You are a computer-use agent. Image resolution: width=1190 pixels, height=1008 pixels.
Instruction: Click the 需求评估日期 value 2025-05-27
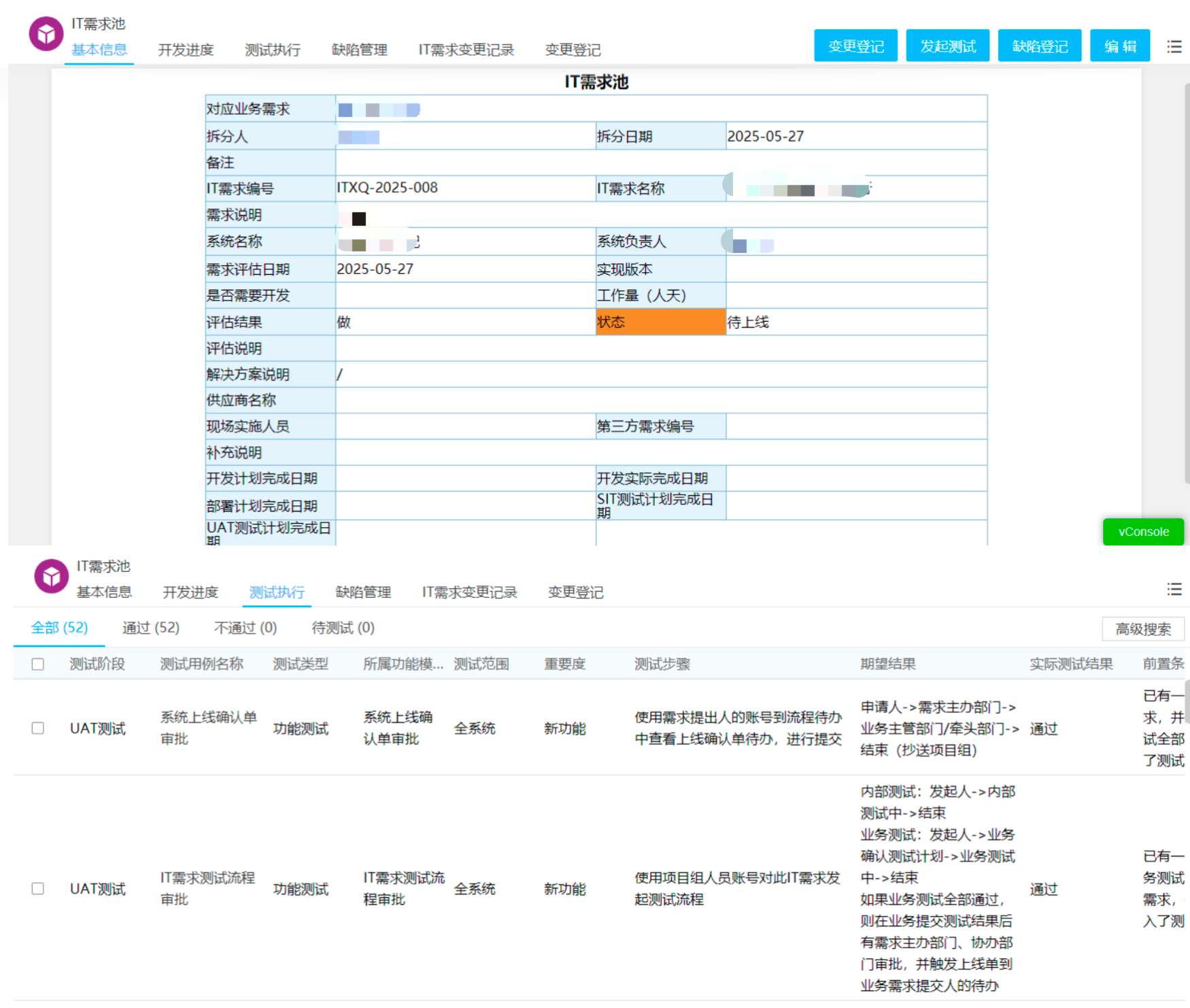(375, 269)
